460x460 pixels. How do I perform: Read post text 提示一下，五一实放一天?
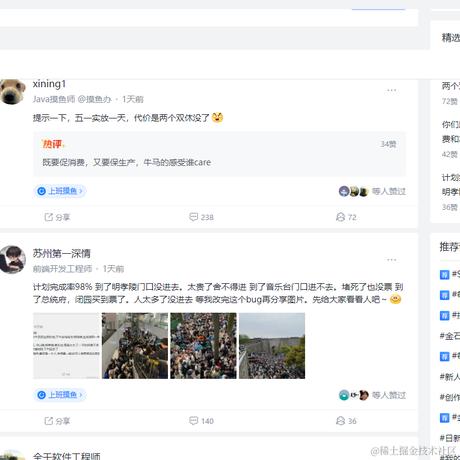128,118
